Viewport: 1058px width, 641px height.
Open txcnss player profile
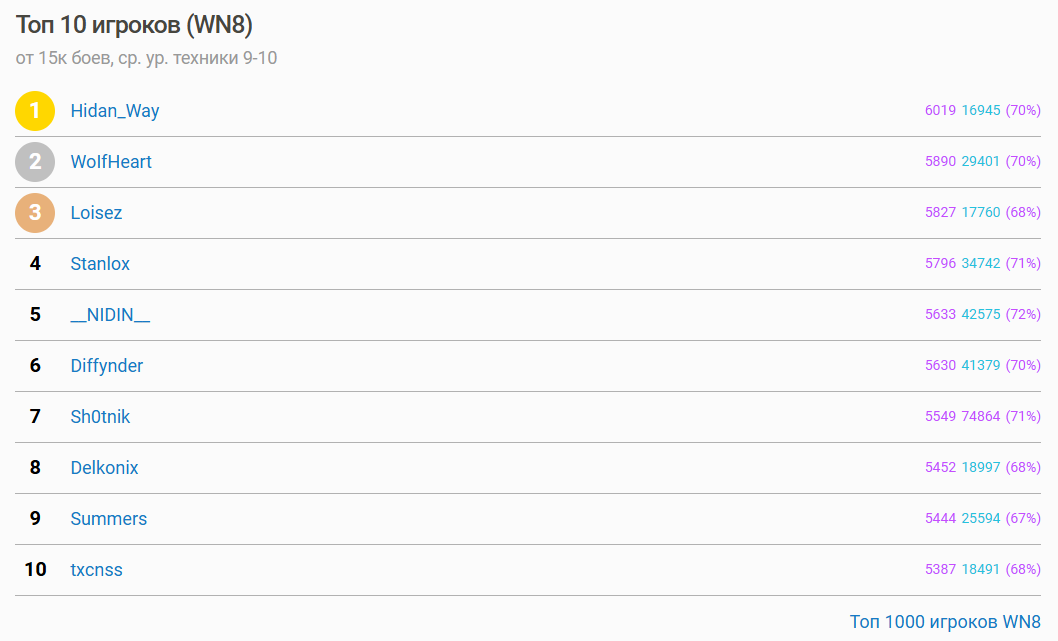pos(96,570)
